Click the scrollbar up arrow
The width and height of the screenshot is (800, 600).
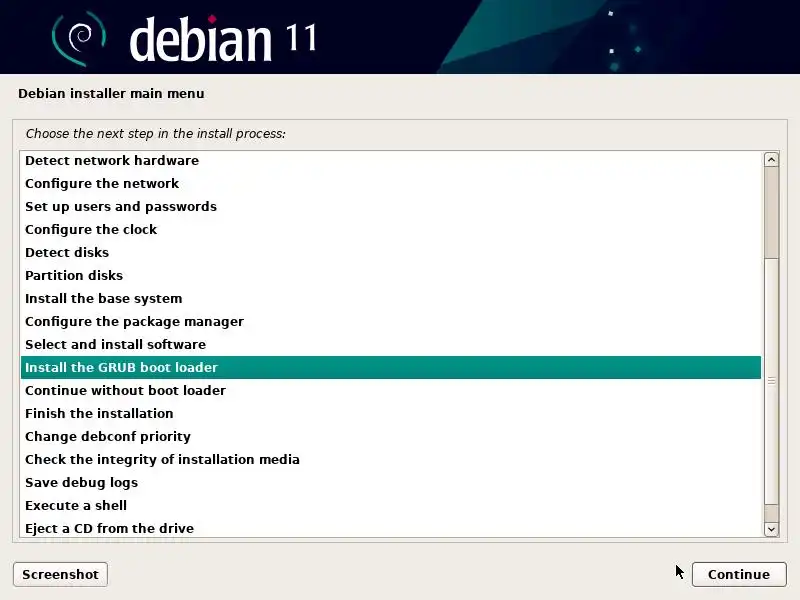771,160
